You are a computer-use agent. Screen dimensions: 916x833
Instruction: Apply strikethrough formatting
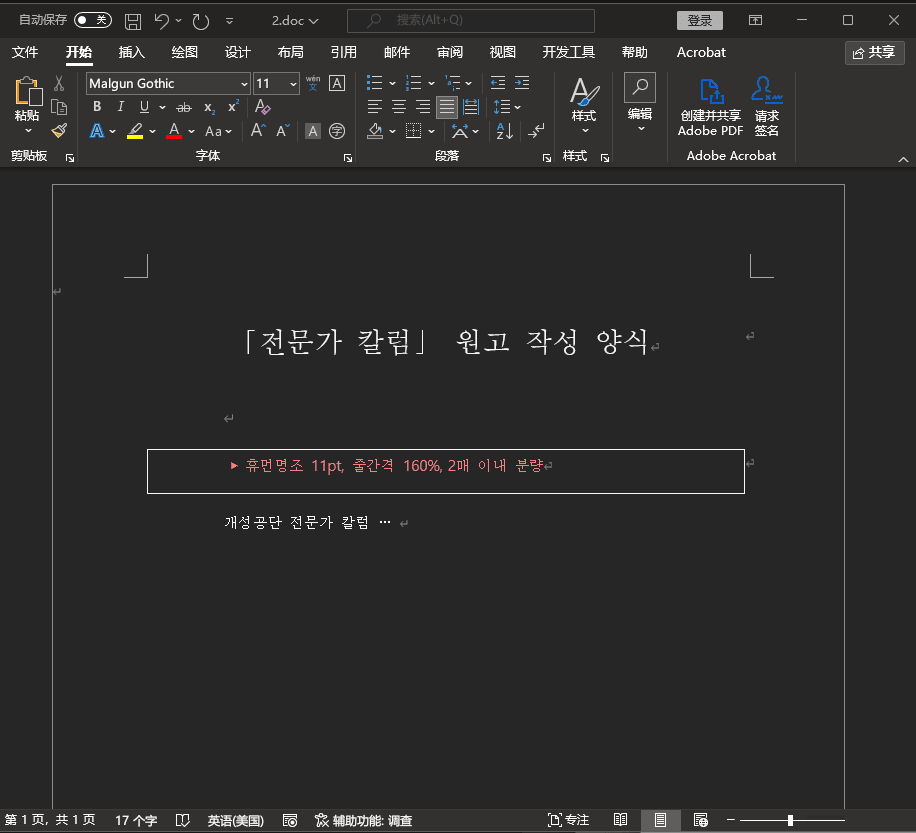click(183, 107)
